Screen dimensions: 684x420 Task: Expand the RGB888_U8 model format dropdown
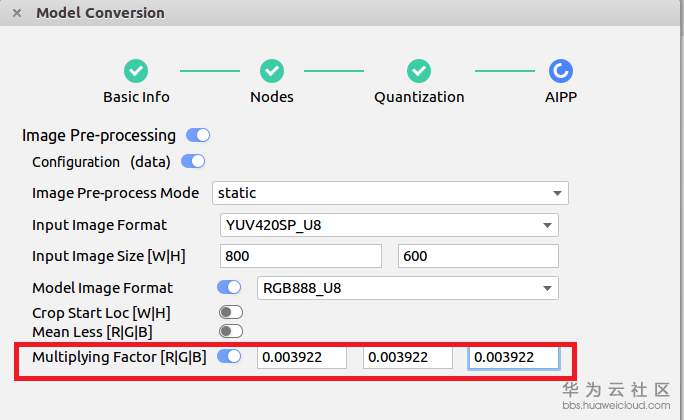point(407,288)
